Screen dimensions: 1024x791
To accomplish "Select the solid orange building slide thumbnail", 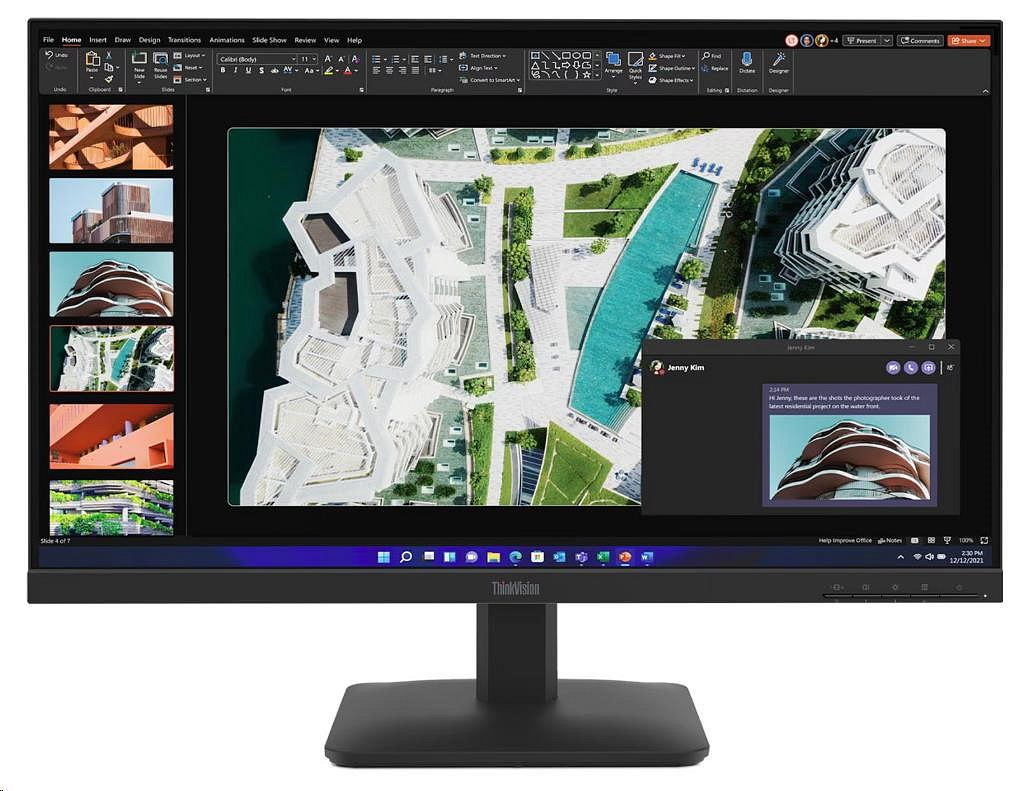I will [111, 437].
